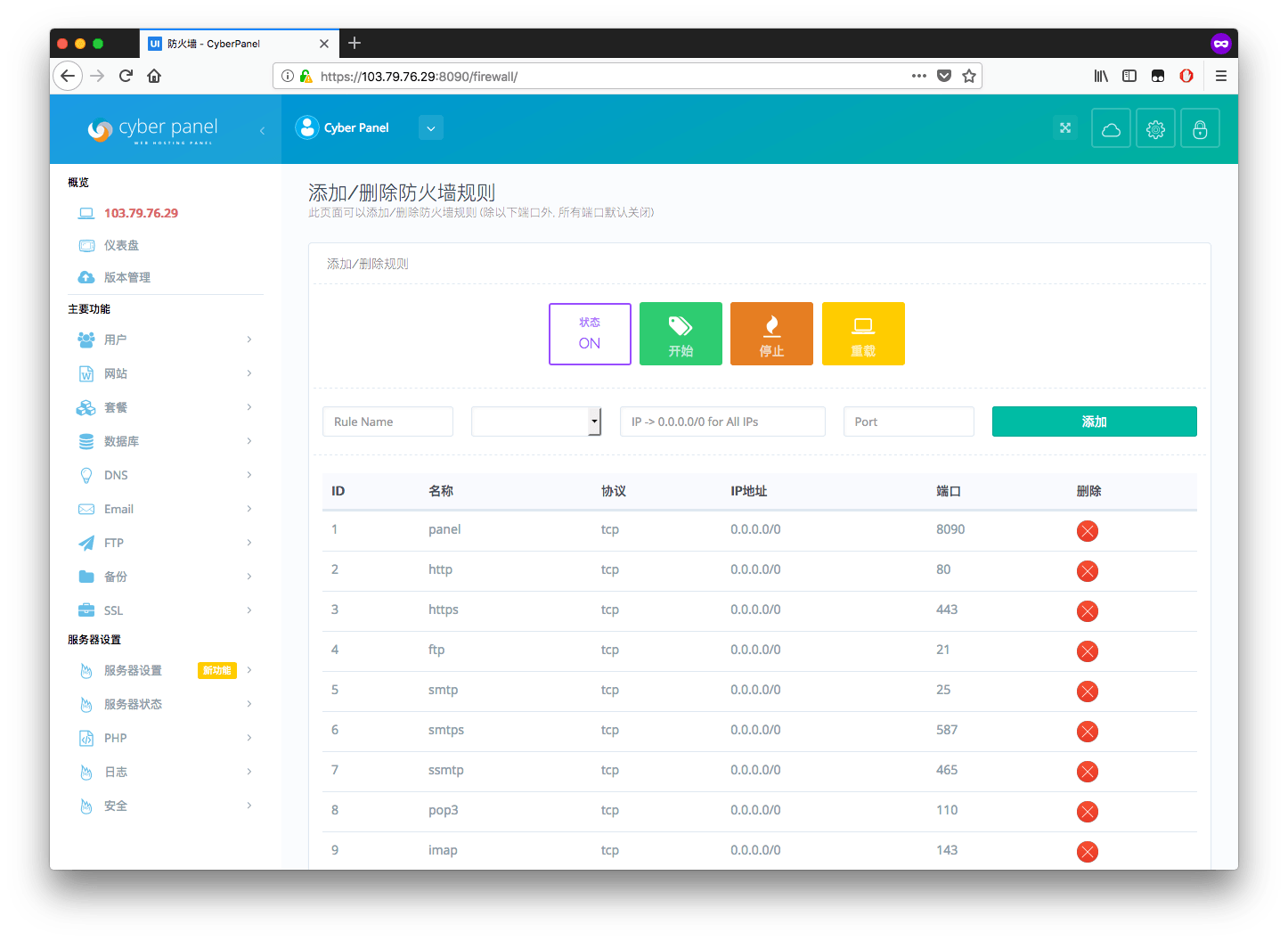Open a new browser tab
The width and height of the screenshot is (1288, 941).
[354, 42]
